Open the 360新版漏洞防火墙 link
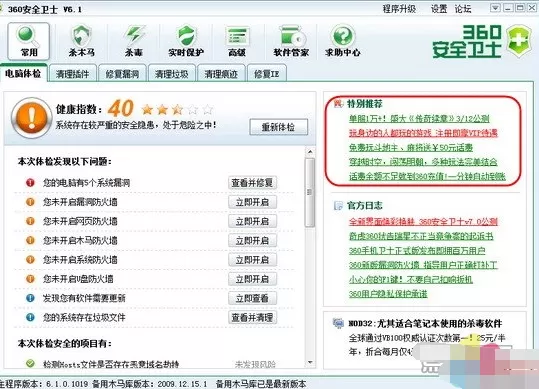This screenshot has height=389, width=539. [x=423, y=265]
